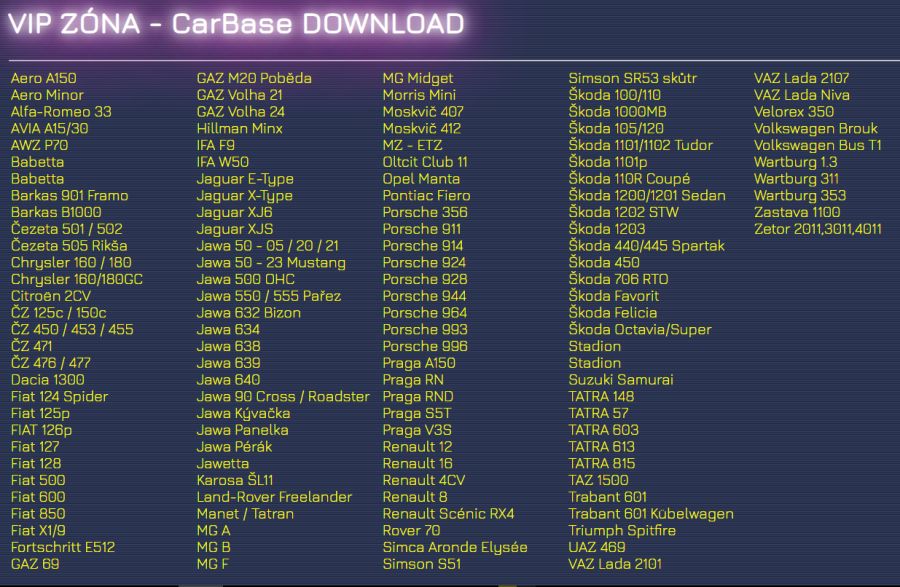
Task: Open Zetor 2011,3011,4011 link
Action: coord(817,229)
